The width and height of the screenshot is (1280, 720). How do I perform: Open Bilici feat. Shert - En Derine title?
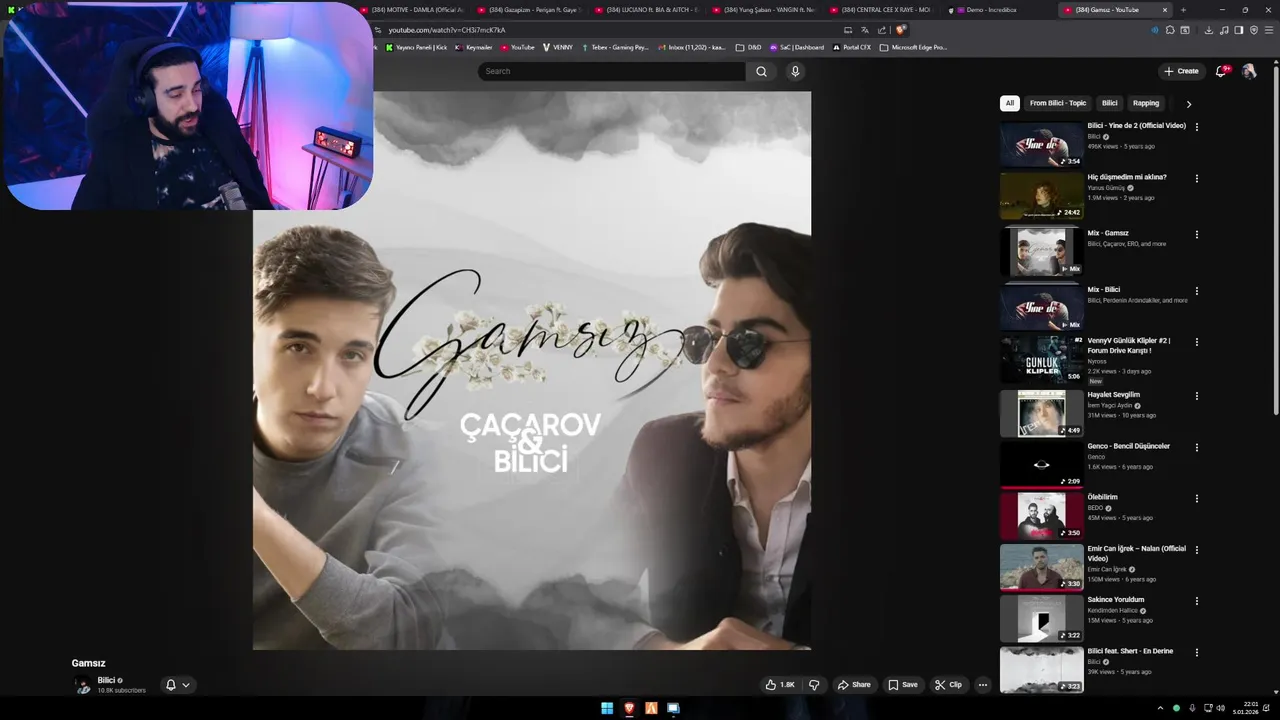(1130, 651)
